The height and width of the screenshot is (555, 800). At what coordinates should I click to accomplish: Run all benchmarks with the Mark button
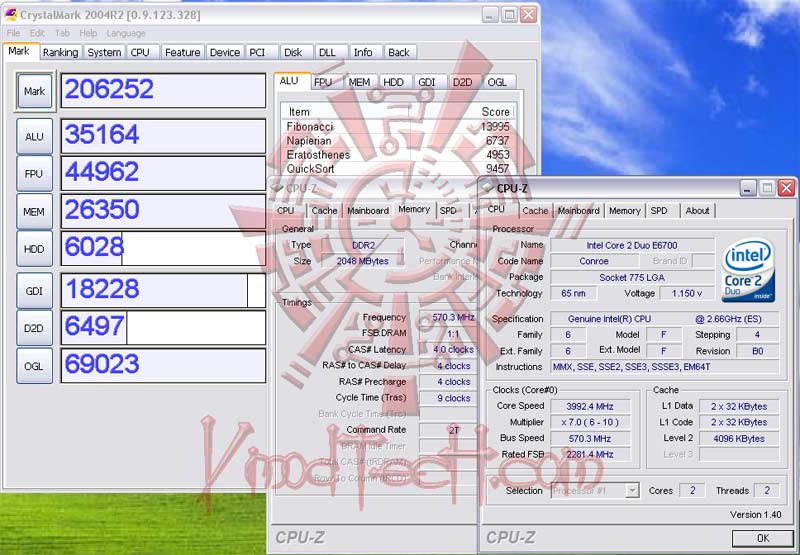pos(34,91)
